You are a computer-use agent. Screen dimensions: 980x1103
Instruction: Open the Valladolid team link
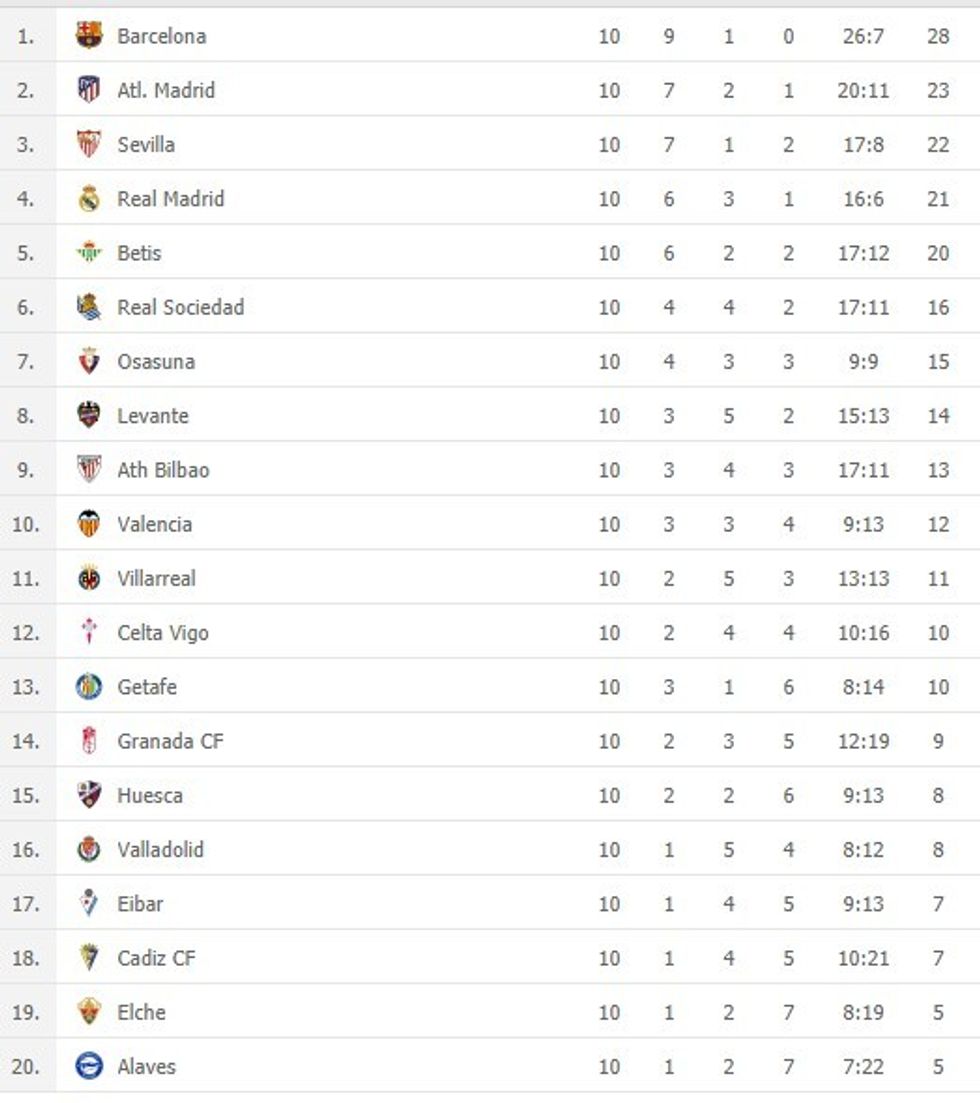pyautogui.click(x=160, y=849)
